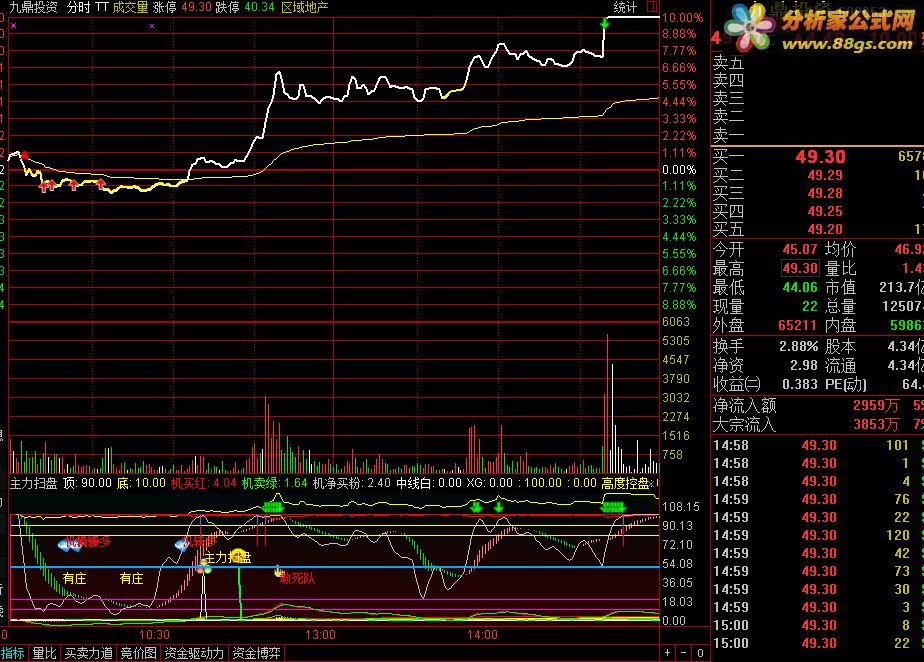Click the 买四 price 49.25
This screenshot has width=924, height=662.
tap(825, 211)
